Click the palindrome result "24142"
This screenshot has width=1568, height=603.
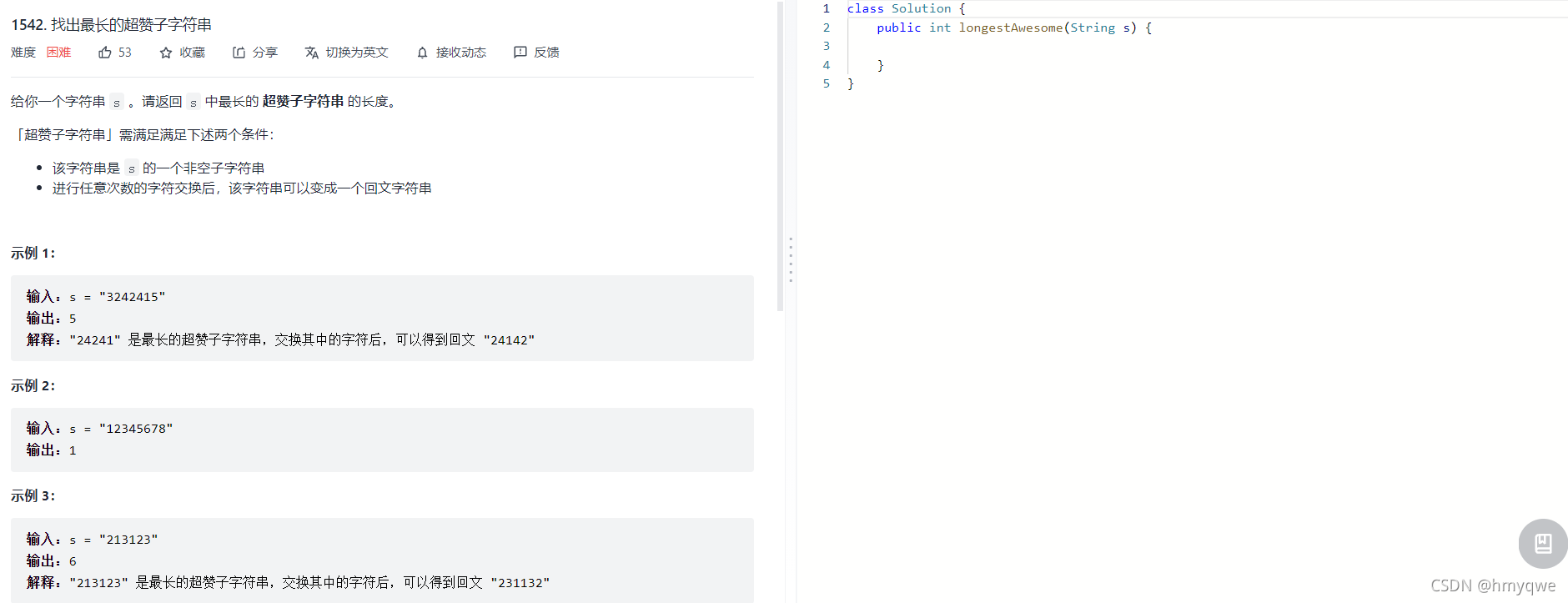click(509, 340)
